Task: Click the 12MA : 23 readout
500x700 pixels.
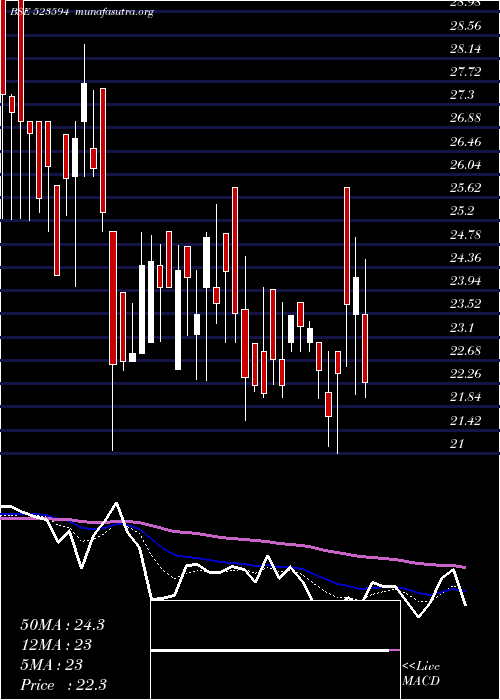Action: (x=56, y=645)
